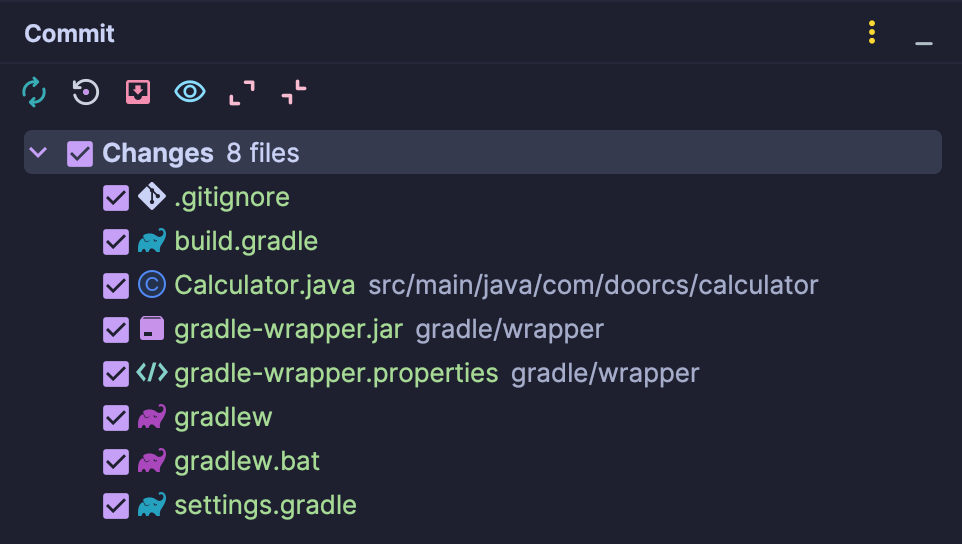Minimize the Commit tool window

(x=924, y=43)
